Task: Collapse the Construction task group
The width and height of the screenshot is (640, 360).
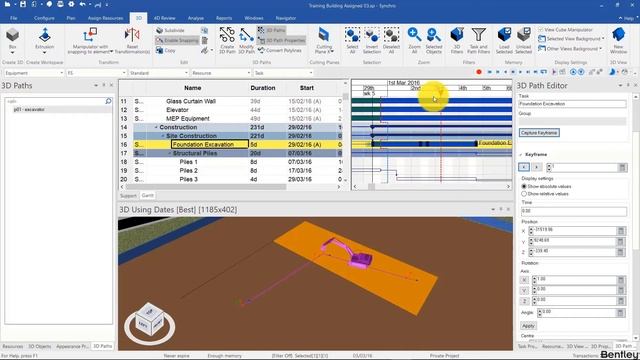Action: [156, 127]
